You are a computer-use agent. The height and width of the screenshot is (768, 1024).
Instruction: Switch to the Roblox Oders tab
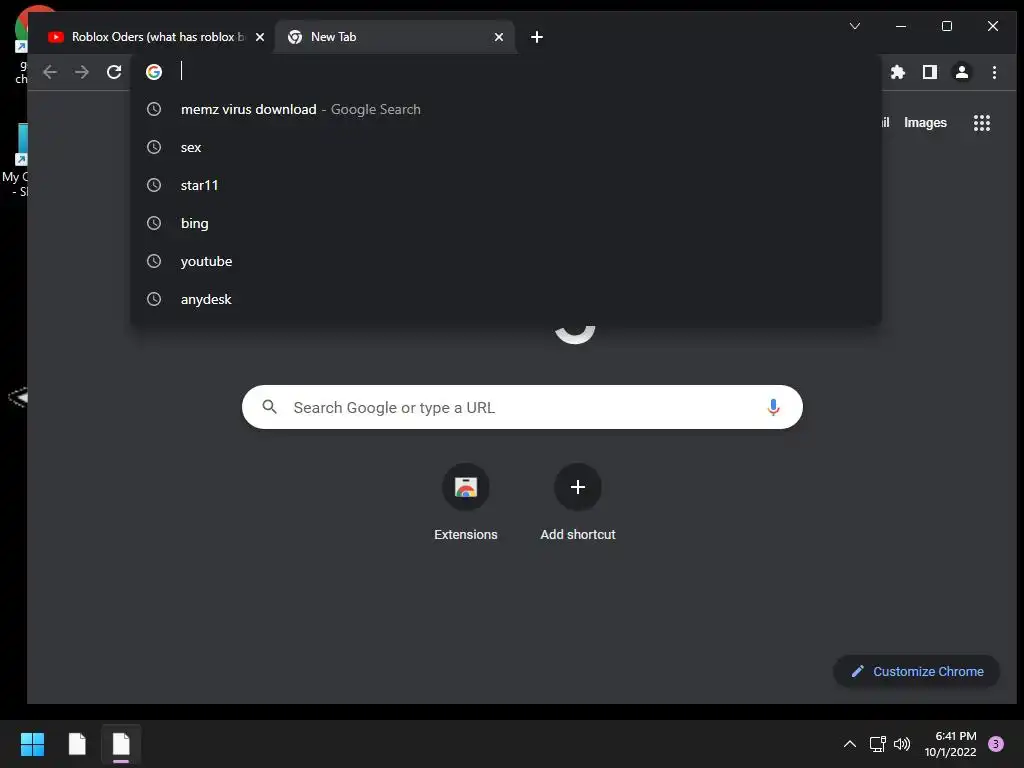click(155, 37)
